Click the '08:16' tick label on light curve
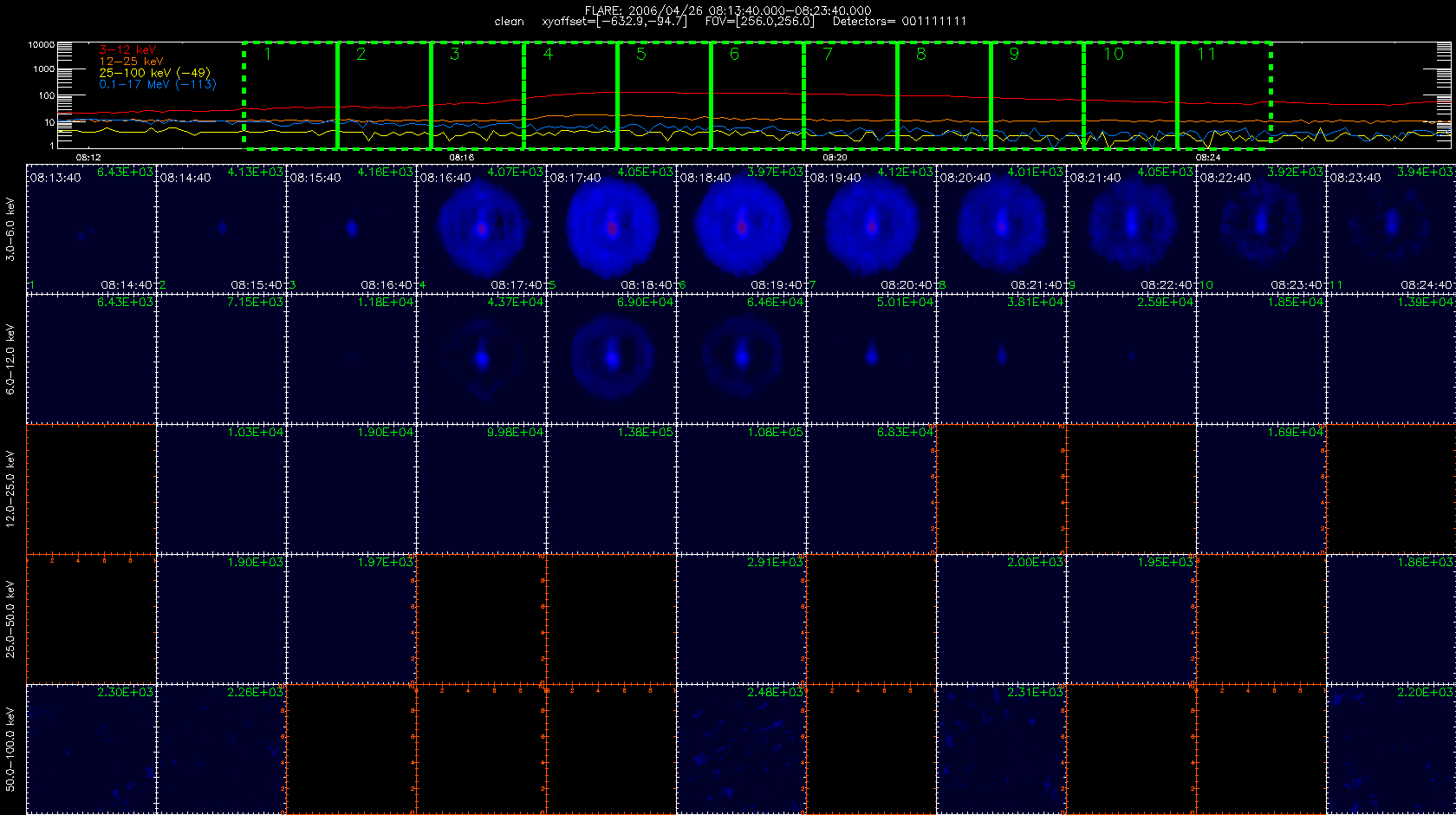The width and height of the screenshot is (1456, 815). pos(462,158)
